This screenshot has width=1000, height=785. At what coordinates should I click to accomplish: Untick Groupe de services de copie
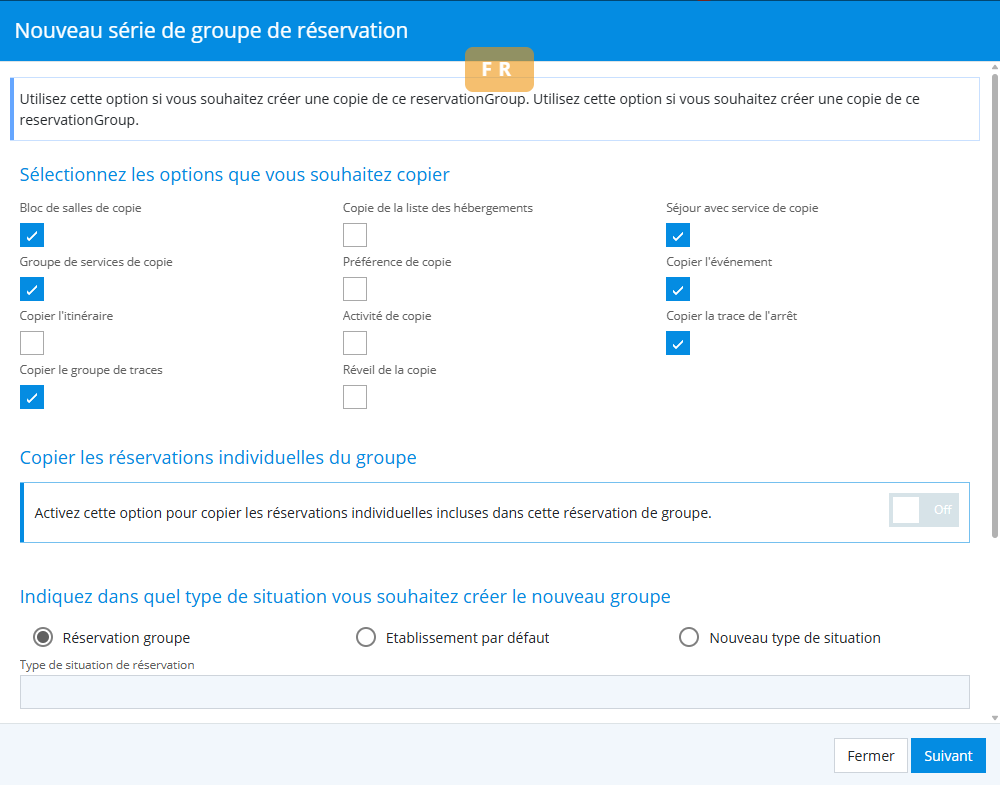click(32, 290)
